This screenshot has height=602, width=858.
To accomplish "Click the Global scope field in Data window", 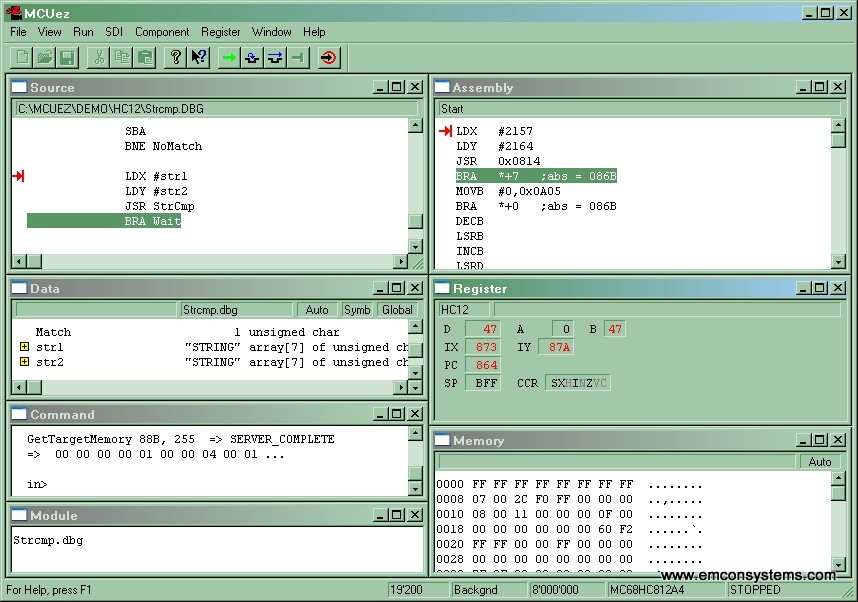I will point(397,310).
